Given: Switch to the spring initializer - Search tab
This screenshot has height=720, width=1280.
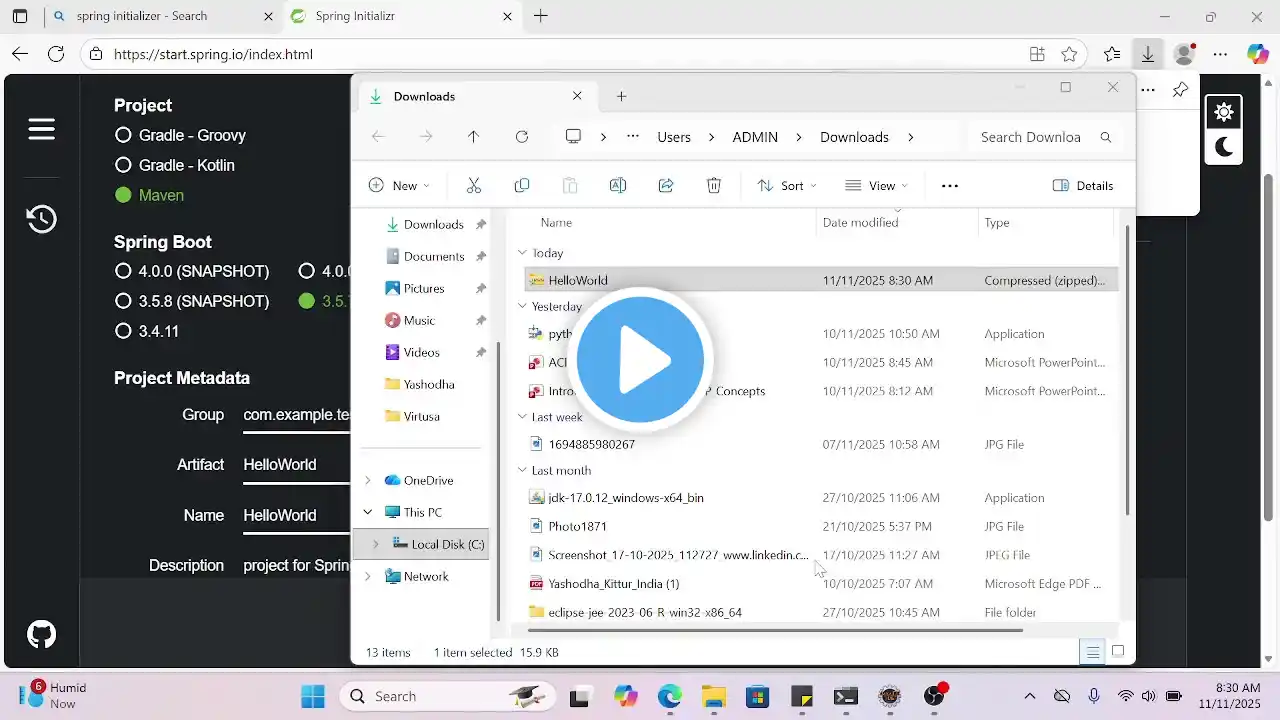Looking at the screenshot, I should [163, 16].
